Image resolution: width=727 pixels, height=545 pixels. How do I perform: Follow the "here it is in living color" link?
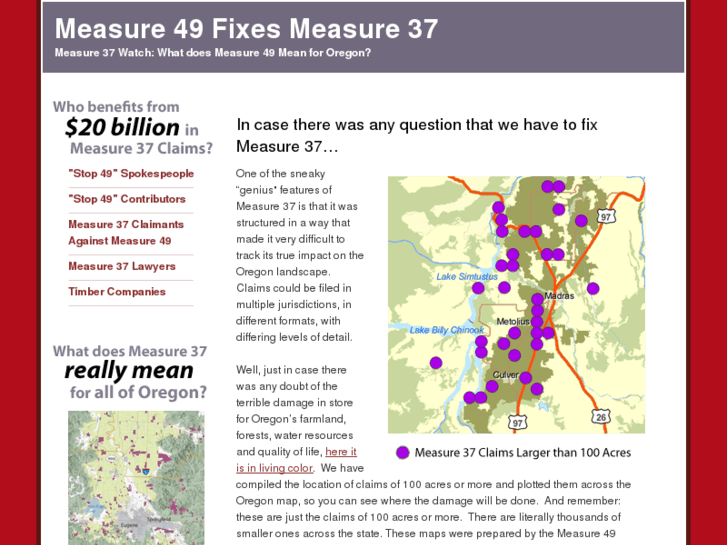click(x=296, y=460)
